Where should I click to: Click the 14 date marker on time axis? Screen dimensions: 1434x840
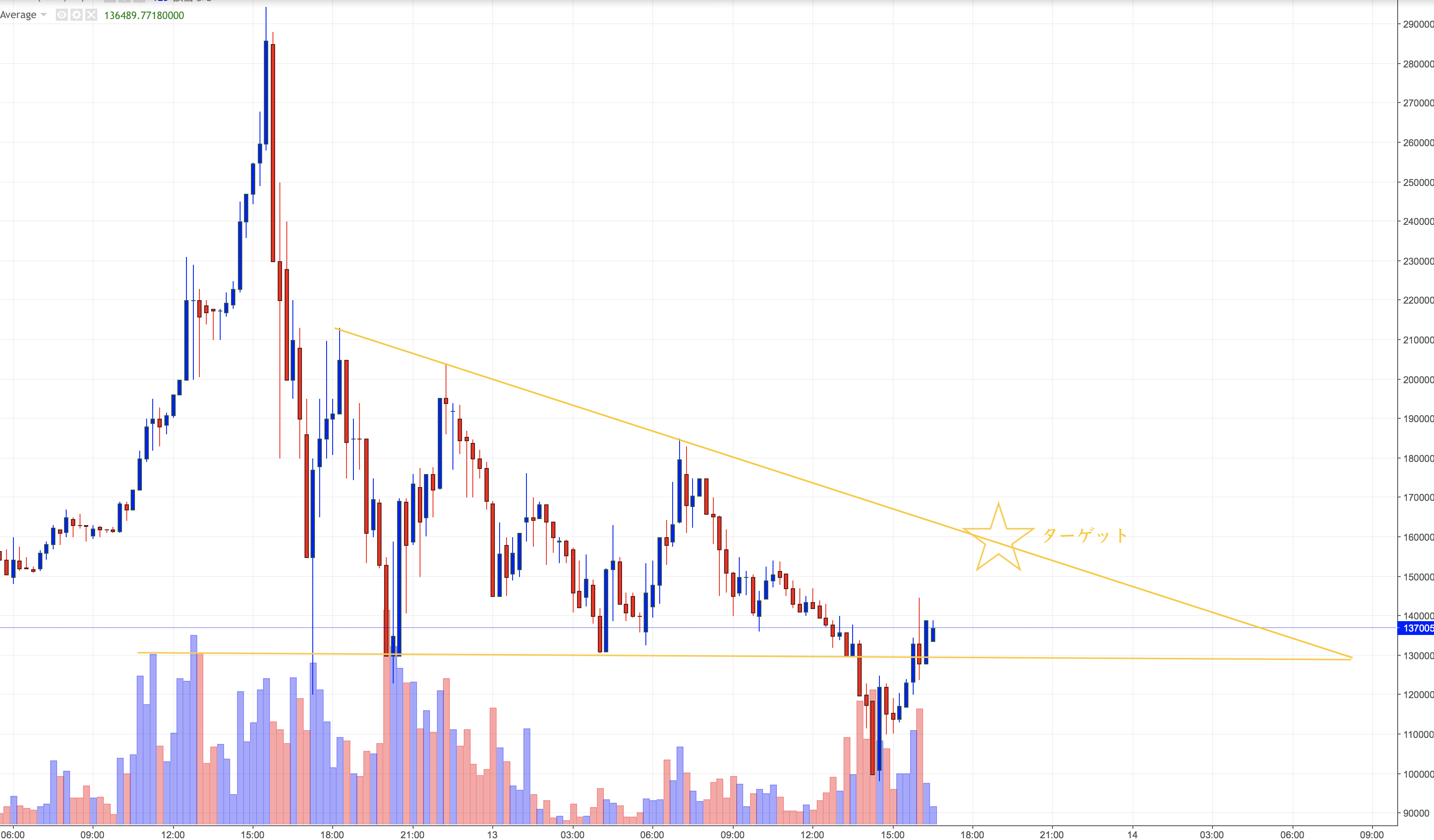(x=1132, y=834)
